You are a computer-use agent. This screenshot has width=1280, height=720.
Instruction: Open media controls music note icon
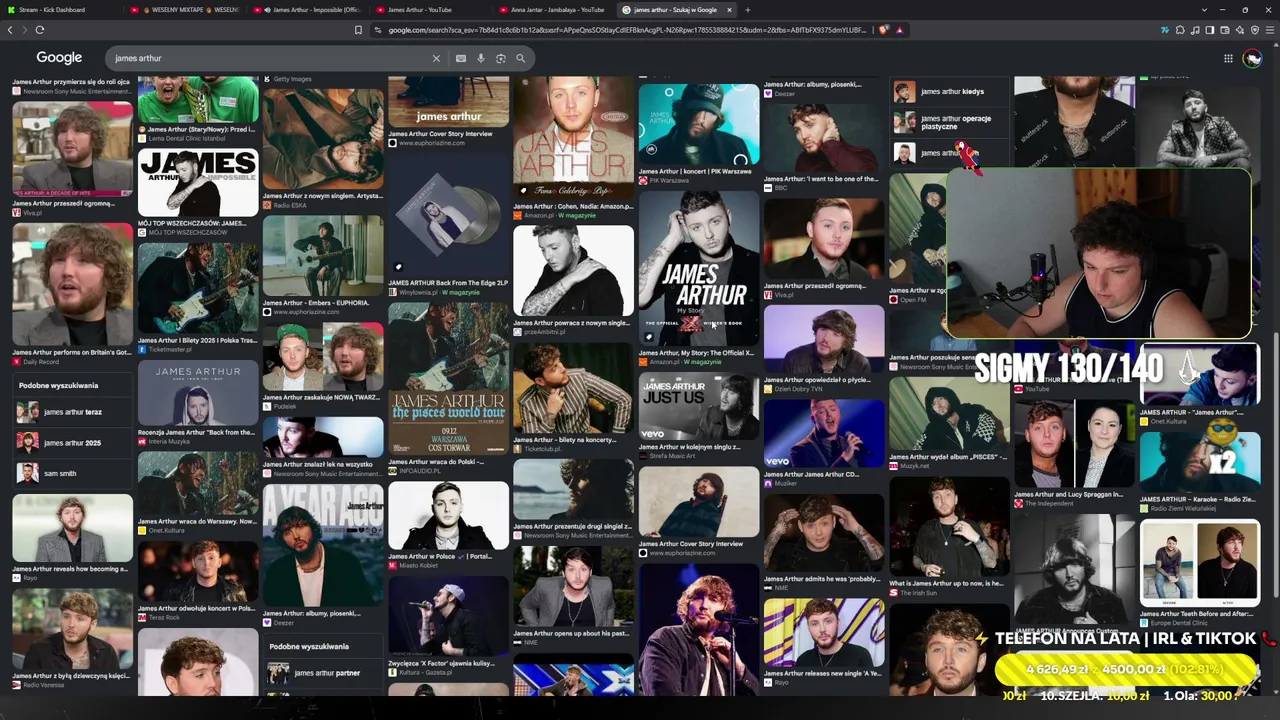pyautogui.click(x=1195, y=30)
